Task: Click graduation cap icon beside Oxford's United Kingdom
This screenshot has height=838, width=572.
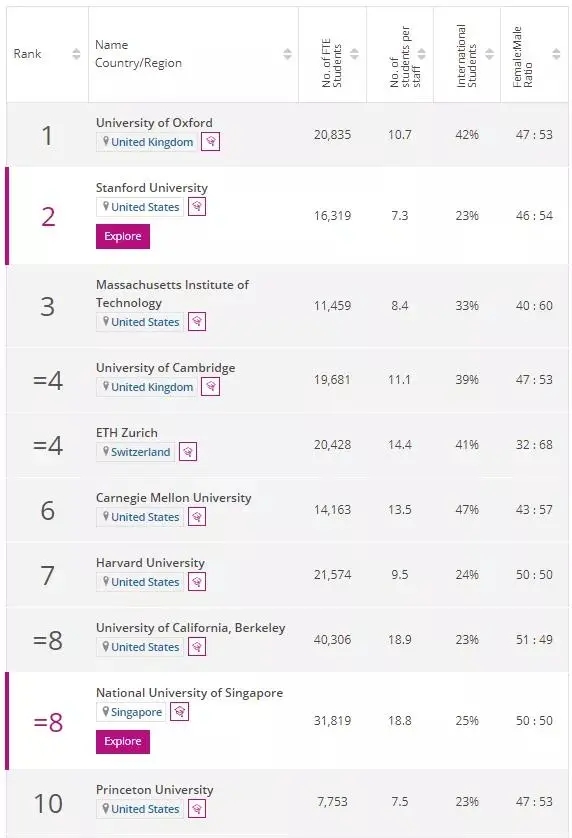Action: 211,142
